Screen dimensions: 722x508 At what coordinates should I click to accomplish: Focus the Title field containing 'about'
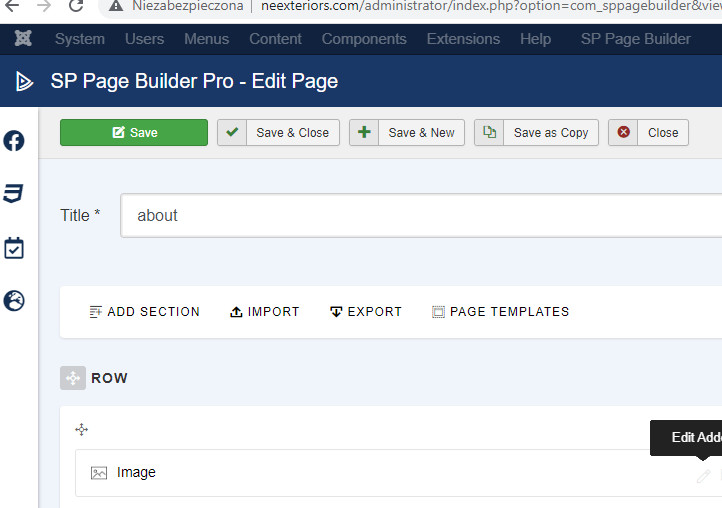click(x=421, y=216)
